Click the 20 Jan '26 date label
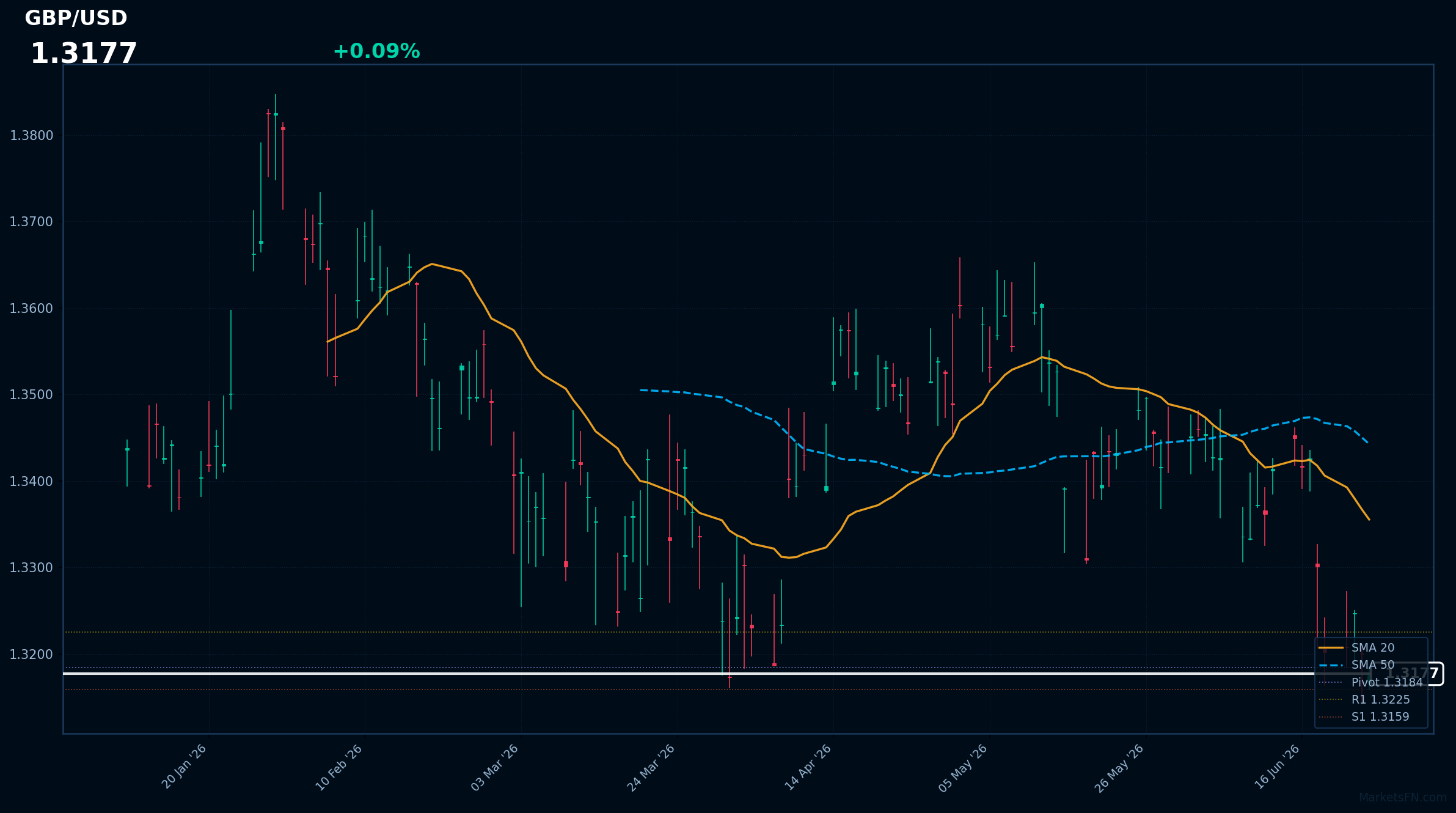This screenshot has width=1456, height=813. tap(184, 767)
